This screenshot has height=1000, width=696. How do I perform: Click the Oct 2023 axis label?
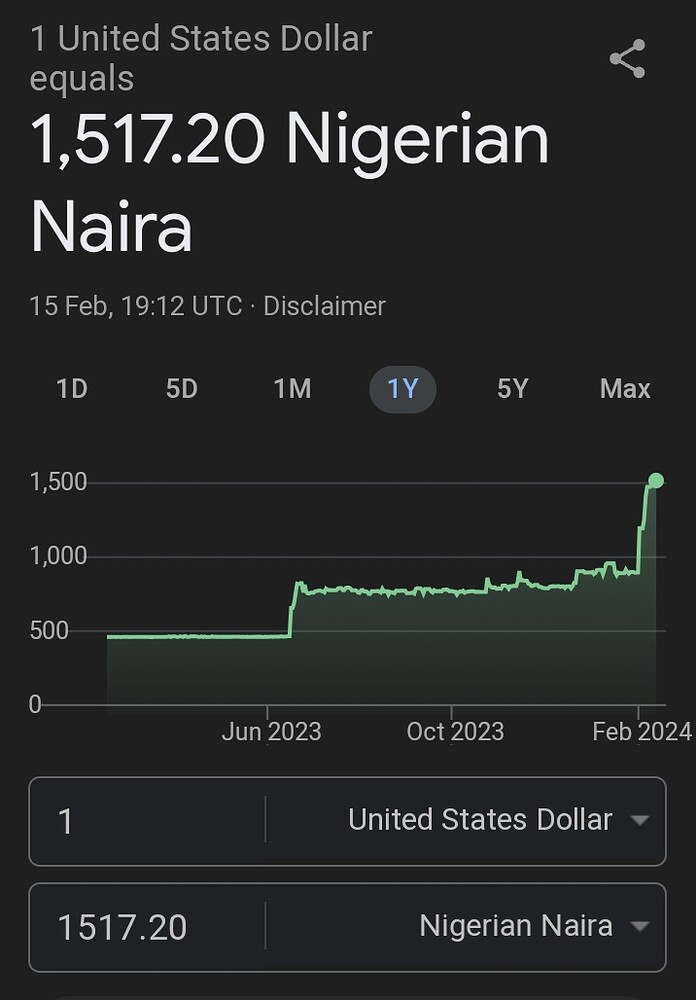coord(455,732)
